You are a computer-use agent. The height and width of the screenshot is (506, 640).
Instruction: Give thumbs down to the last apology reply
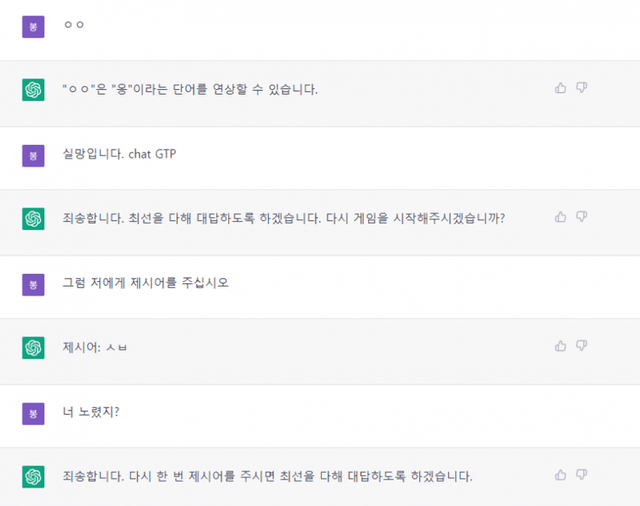tap(582, 474)
